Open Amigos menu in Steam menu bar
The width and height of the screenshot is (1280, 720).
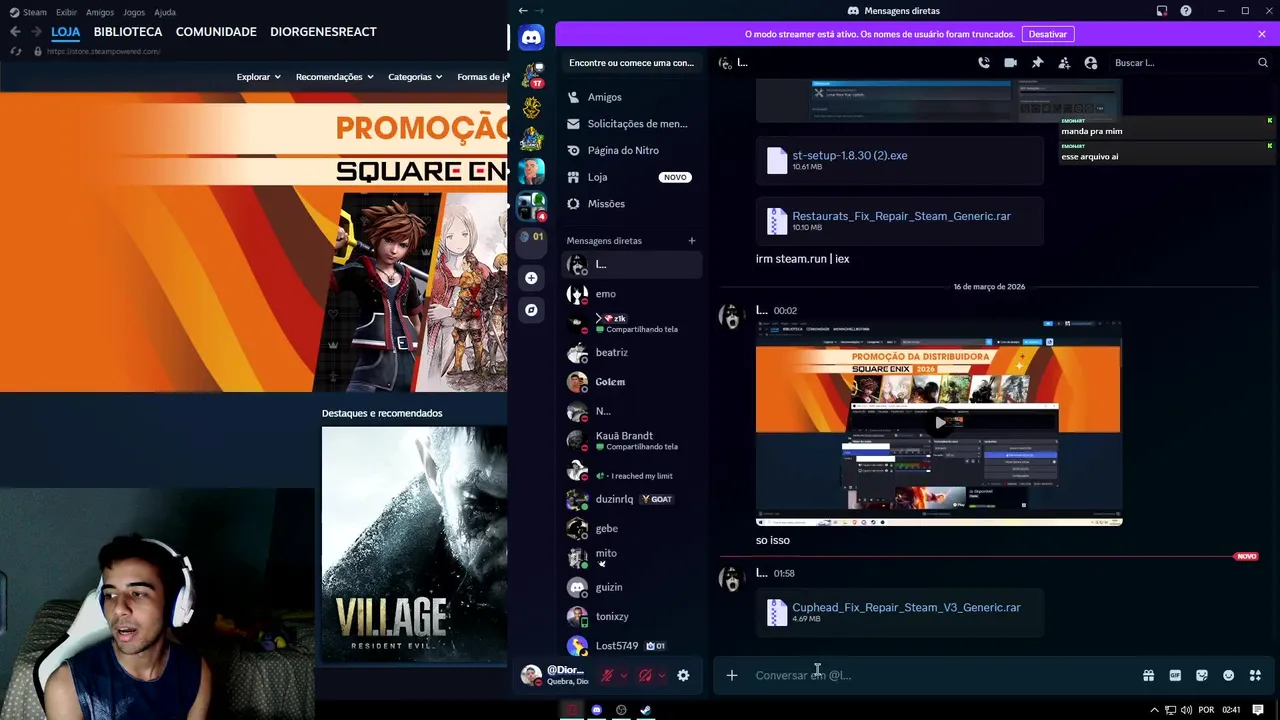(x=100, y=12)
